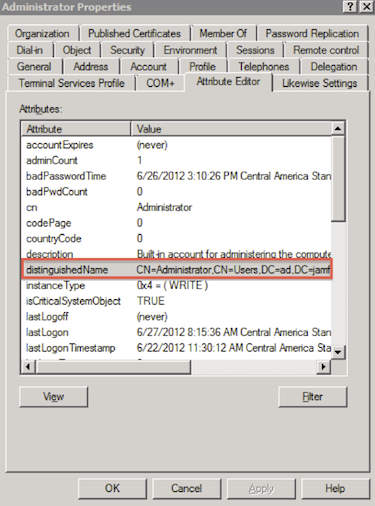Select the badPwdCount attribute row
375x506 pixels.
click(x=177, y=192)
